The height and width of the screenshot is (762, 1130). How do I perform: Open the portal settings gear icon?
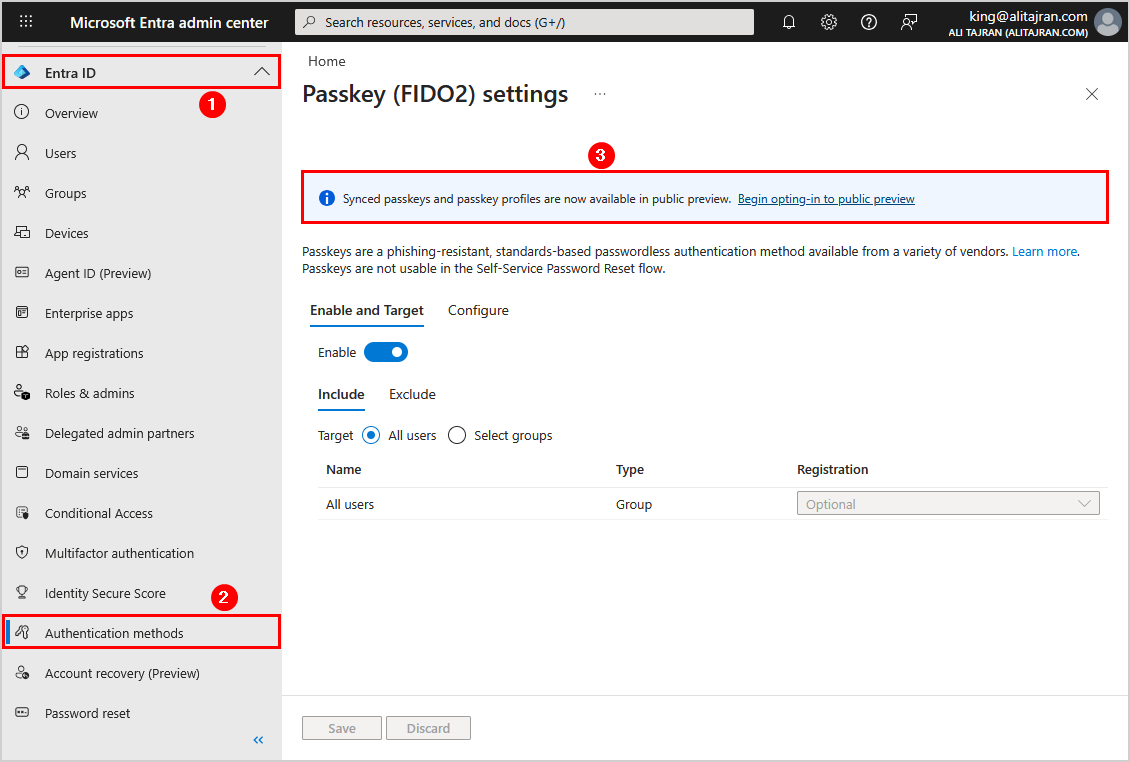coord(829,22)
